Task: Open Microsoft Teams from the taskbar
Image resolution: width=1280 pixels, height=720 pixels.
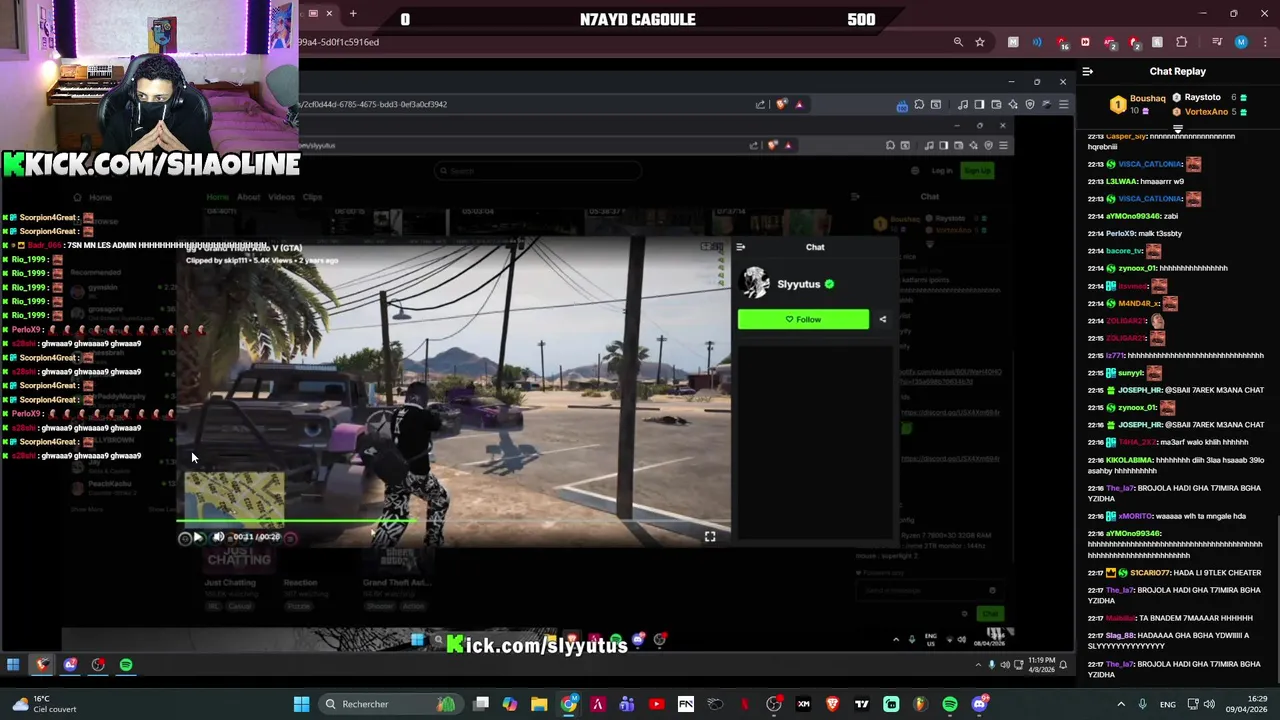Action: point(627,704)
